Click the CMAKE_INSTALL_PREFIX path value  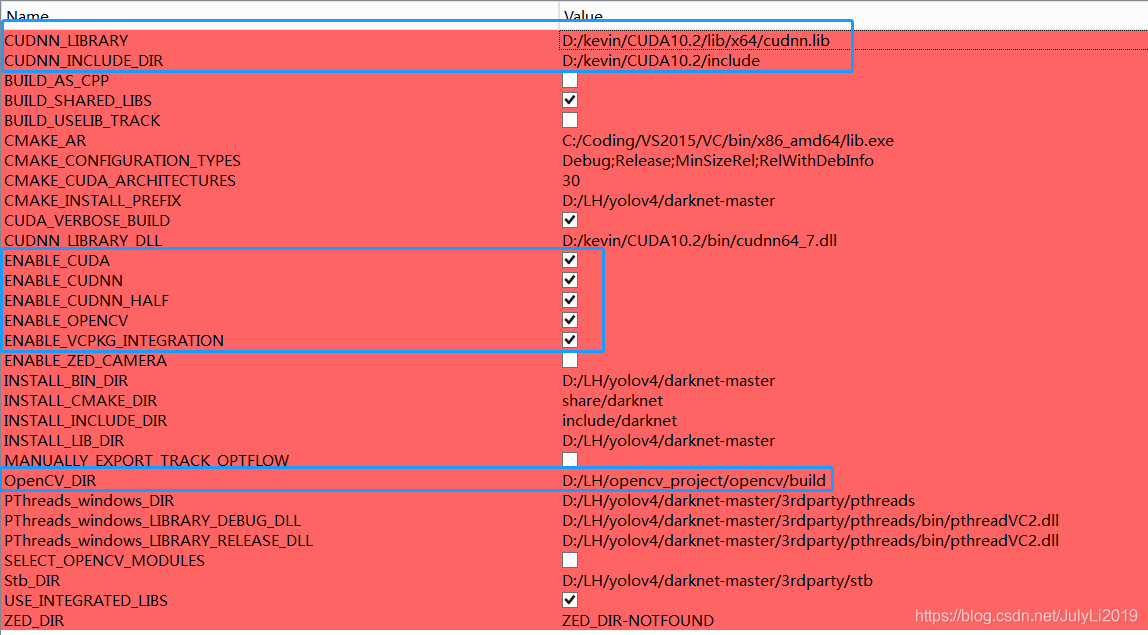click(668, 200)
